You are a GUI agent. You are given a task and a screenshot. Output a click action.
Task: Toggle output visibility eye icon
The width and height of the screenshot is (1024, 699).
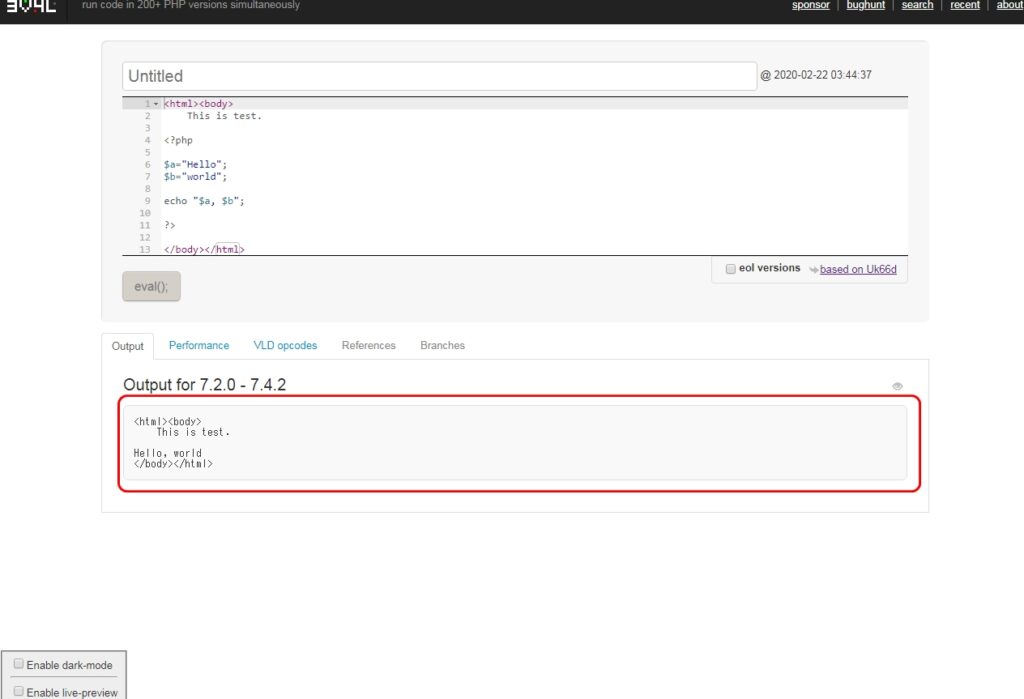pyautogui.click(x=897, y=386)
